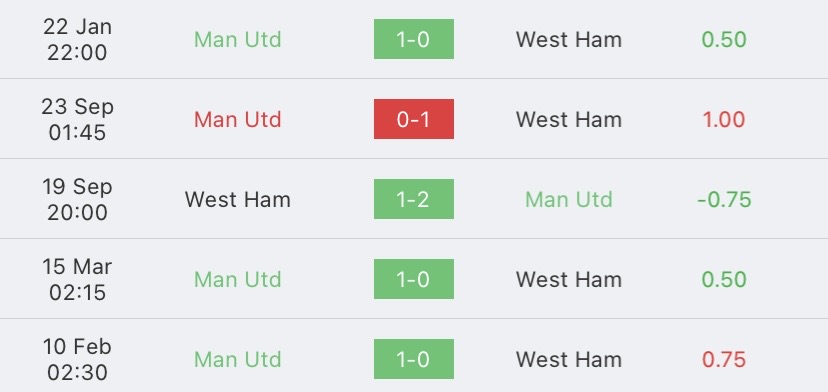Click the 15 Mar 02:15 date
The width and height of the screenshot is (828, 392).
point(77,279)
